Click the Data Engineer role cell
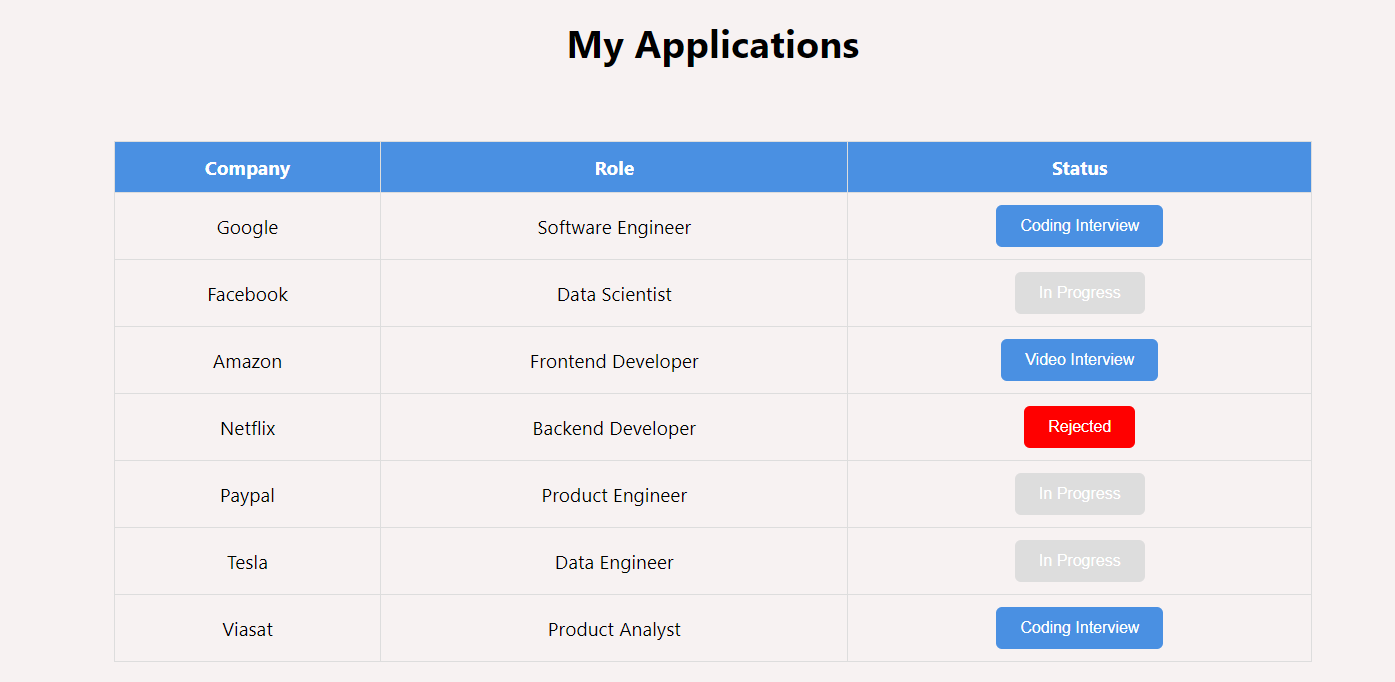 tap(614, 562)
